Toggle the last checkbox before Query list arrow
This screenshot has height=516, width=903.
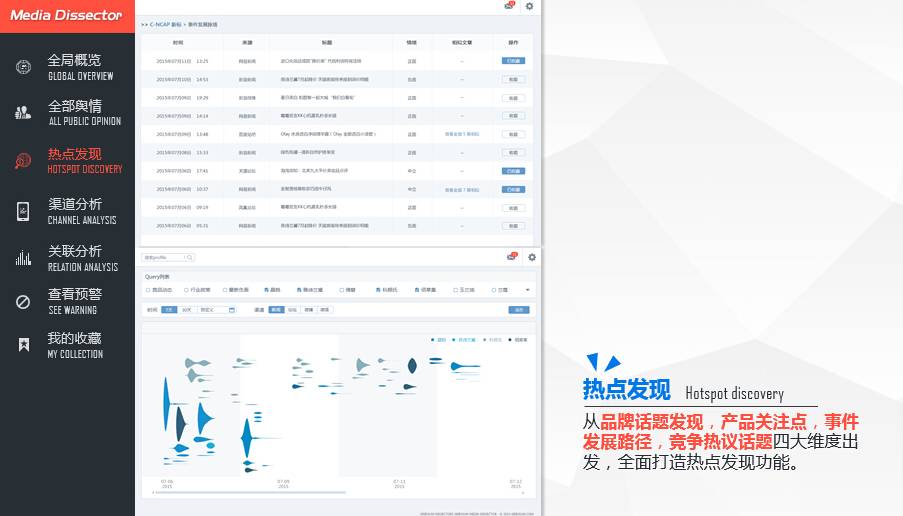tap(494, 290)
